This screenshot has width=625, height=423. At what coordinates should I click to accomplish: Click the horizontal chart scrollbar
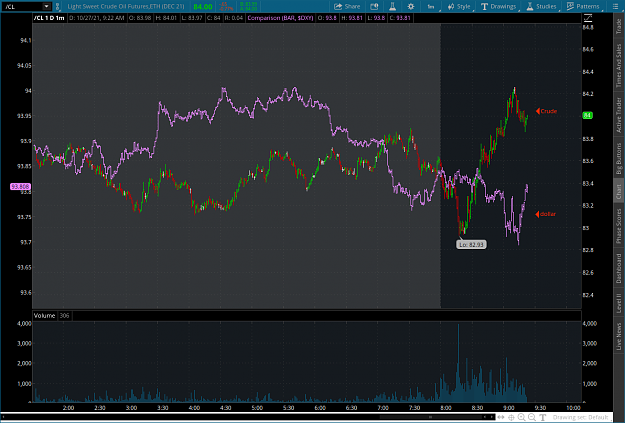point(247,417)
